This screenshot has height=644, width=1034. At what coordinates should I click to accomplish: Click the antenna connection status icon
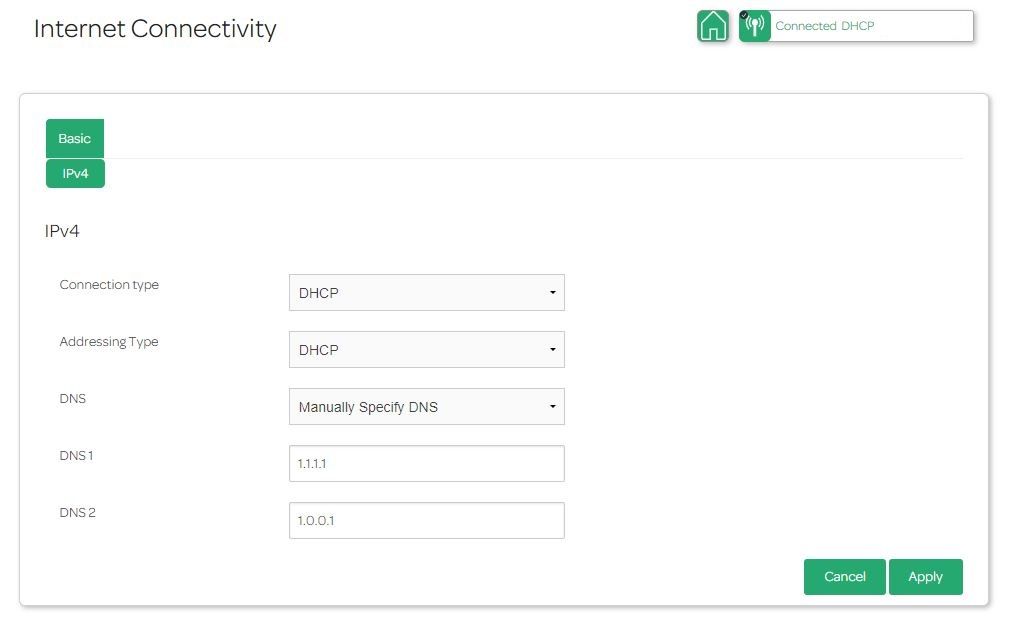pyautogui.click(x=755, y=27)
